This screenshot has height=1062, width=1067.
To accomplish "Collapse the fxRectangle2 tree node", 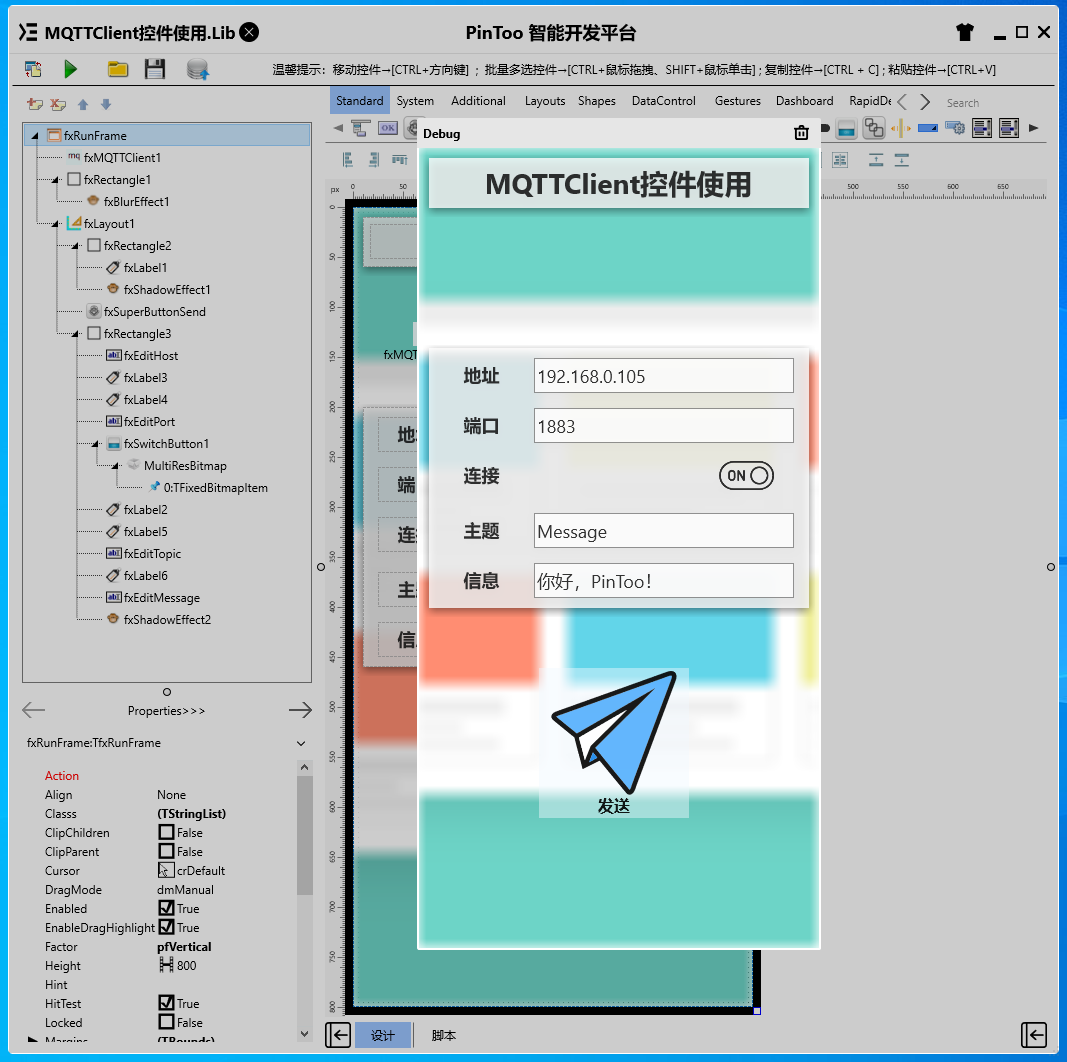I will tap(76, 246).
